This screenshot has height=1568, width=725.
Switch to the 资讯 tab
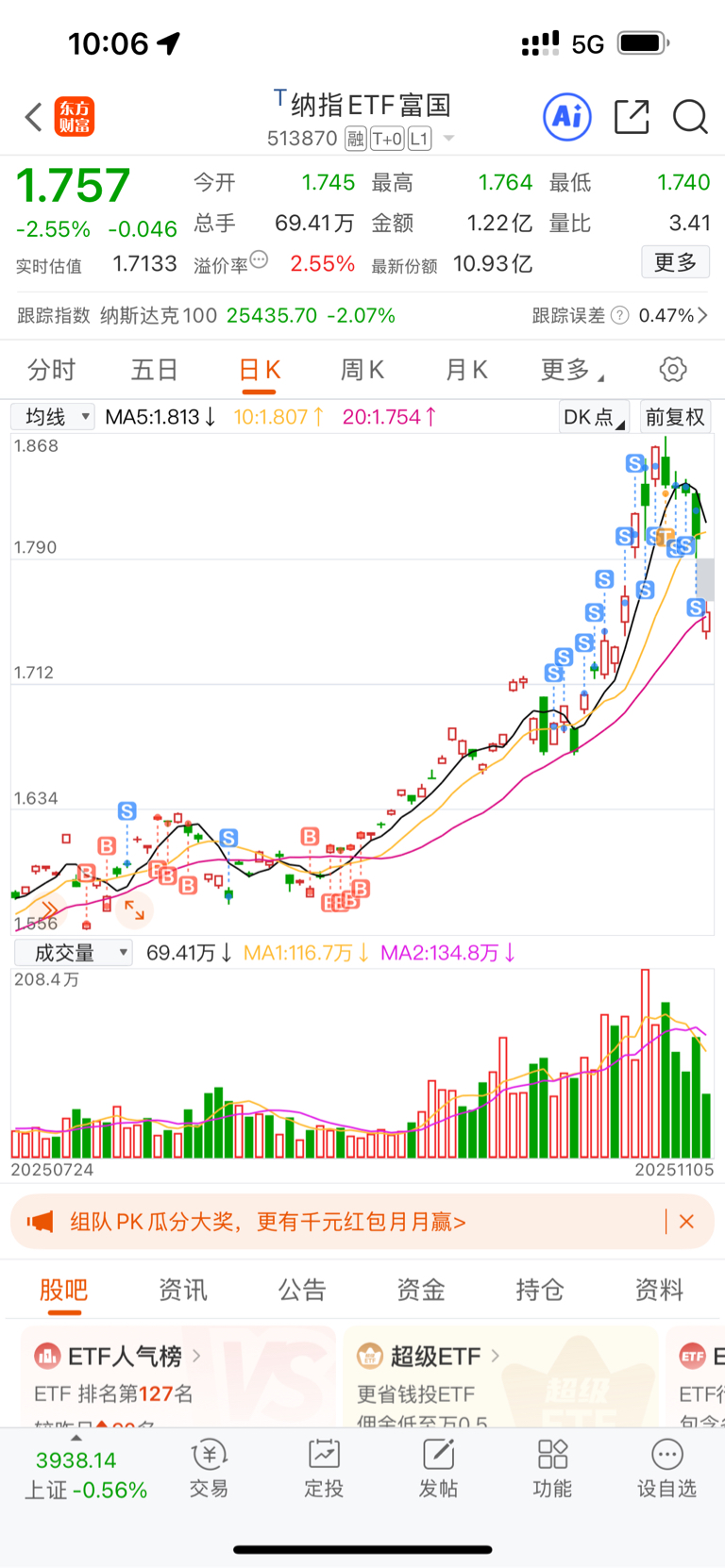pyautogui.click(x=182, y=1290)
